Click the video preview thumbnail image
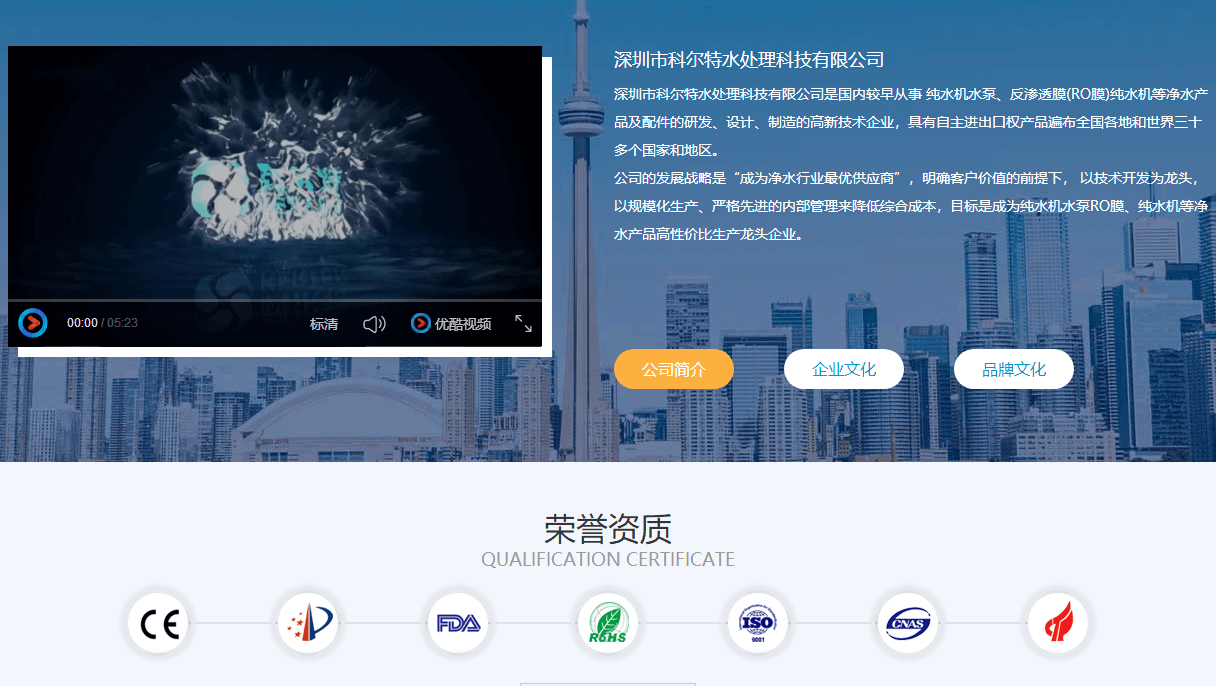1216x686 pixels. pyautogui.click(x=274, y=170)
